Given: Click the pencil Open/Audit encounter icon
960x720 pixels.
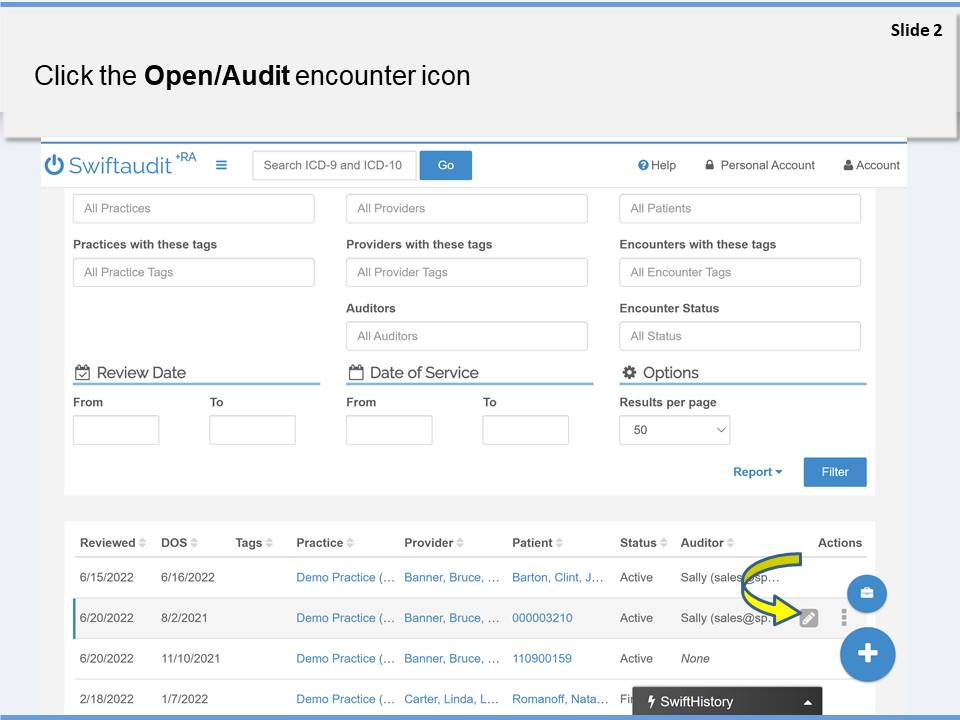Looking at the screenshot, I should 809,618.
